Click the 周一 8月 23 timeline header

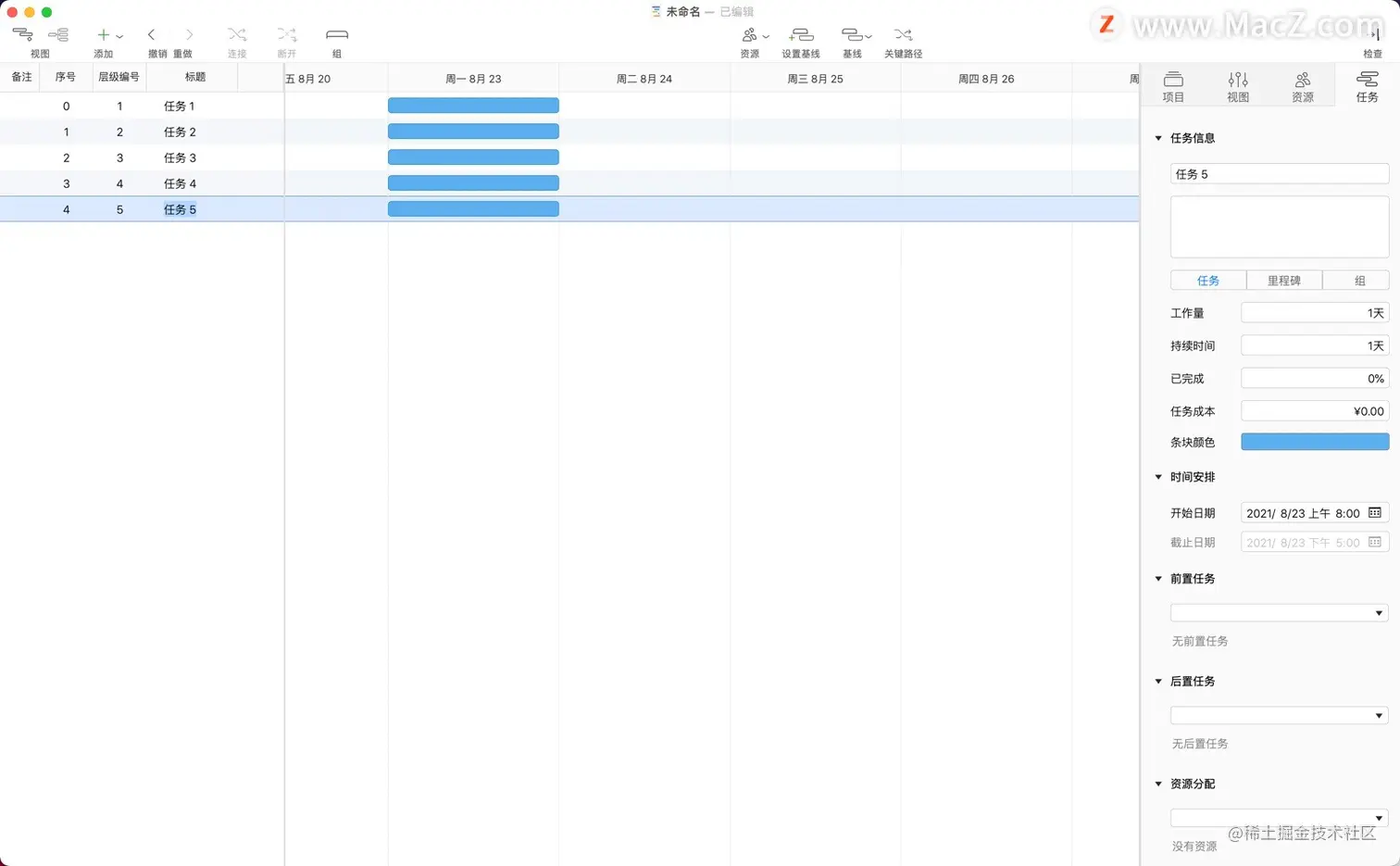coord(473,79)
